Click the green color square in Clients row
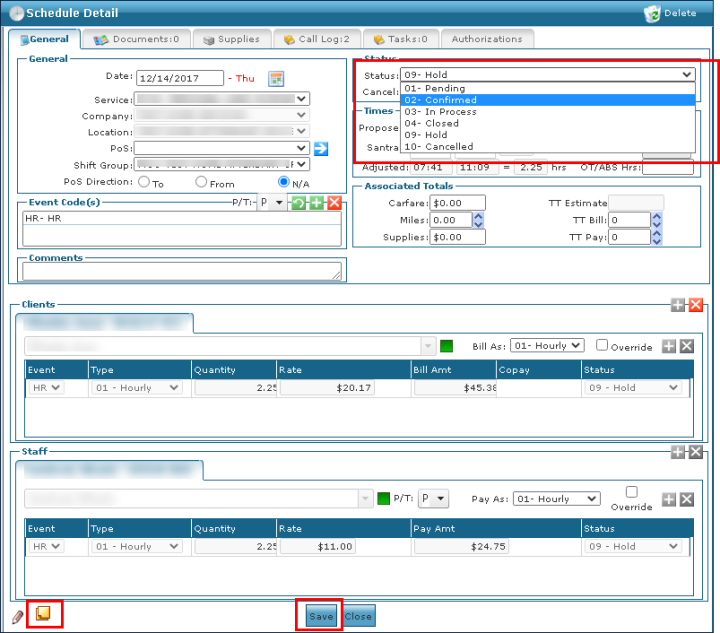The width and height of the screenshot is (720, 633). (446, 346)
